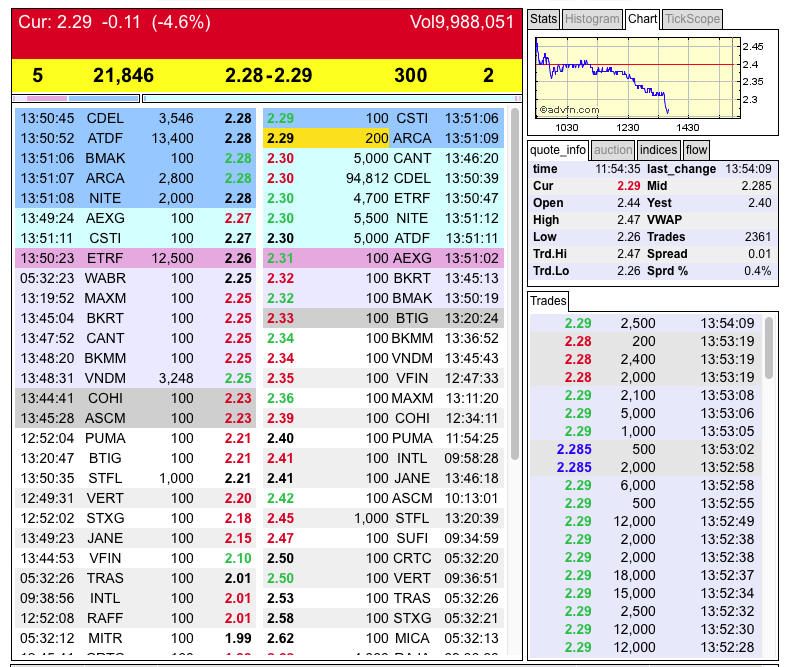Click the bid/ask depth ratio bar
This screenshot has width=787, height=667.
pos(267,98)
